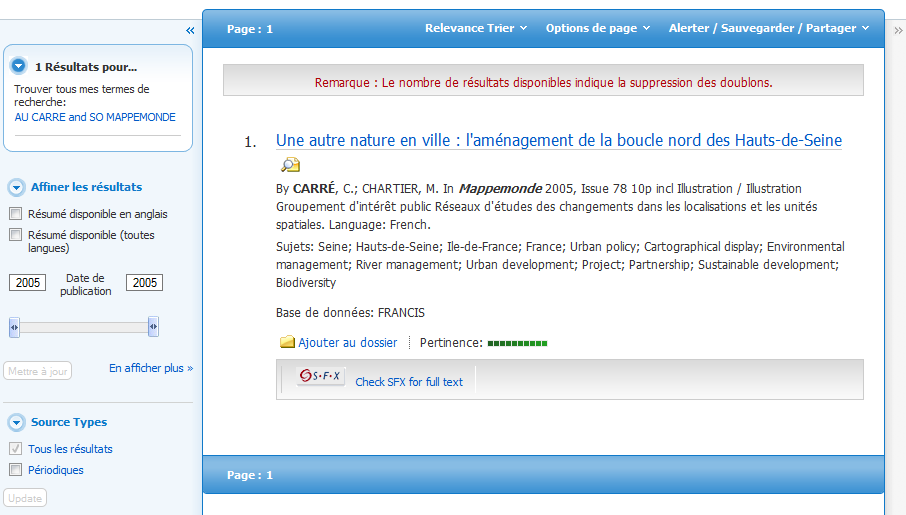
Task: Click the 'Source Types' heading
Action: [69, 423]
